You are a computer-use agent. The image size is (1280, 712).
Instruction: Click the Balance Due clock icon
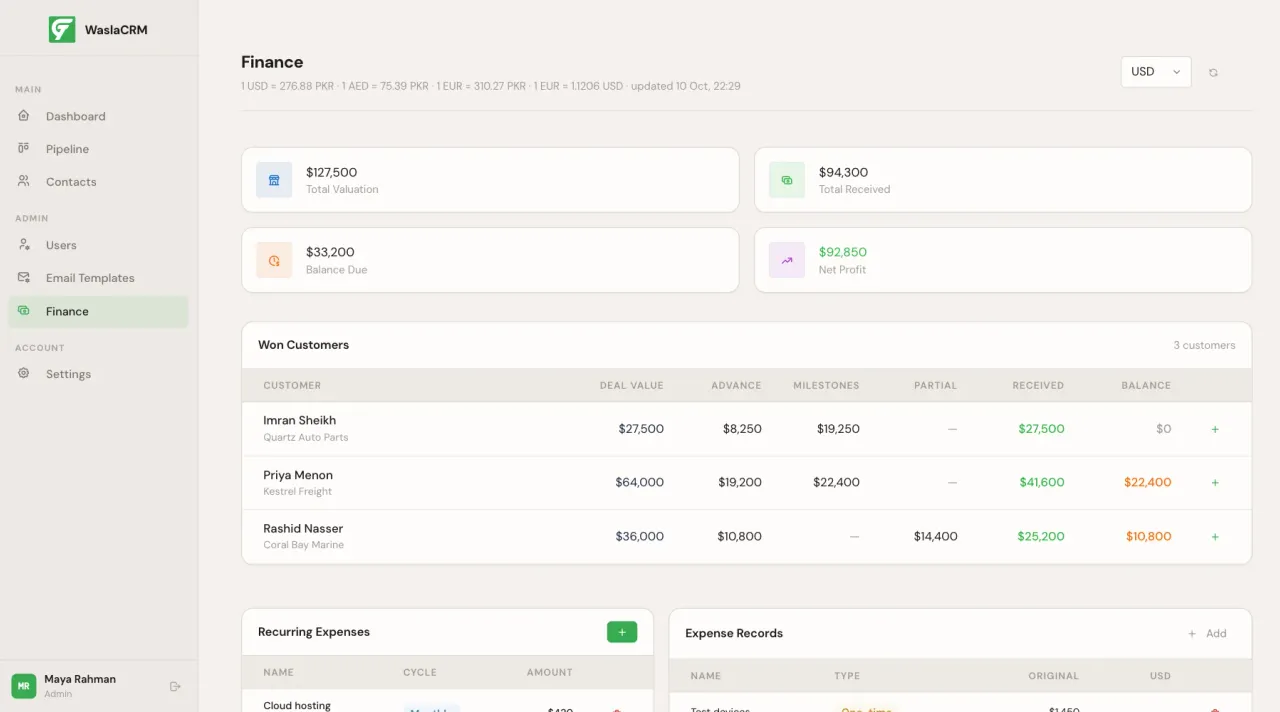click(x=274, y=260)
